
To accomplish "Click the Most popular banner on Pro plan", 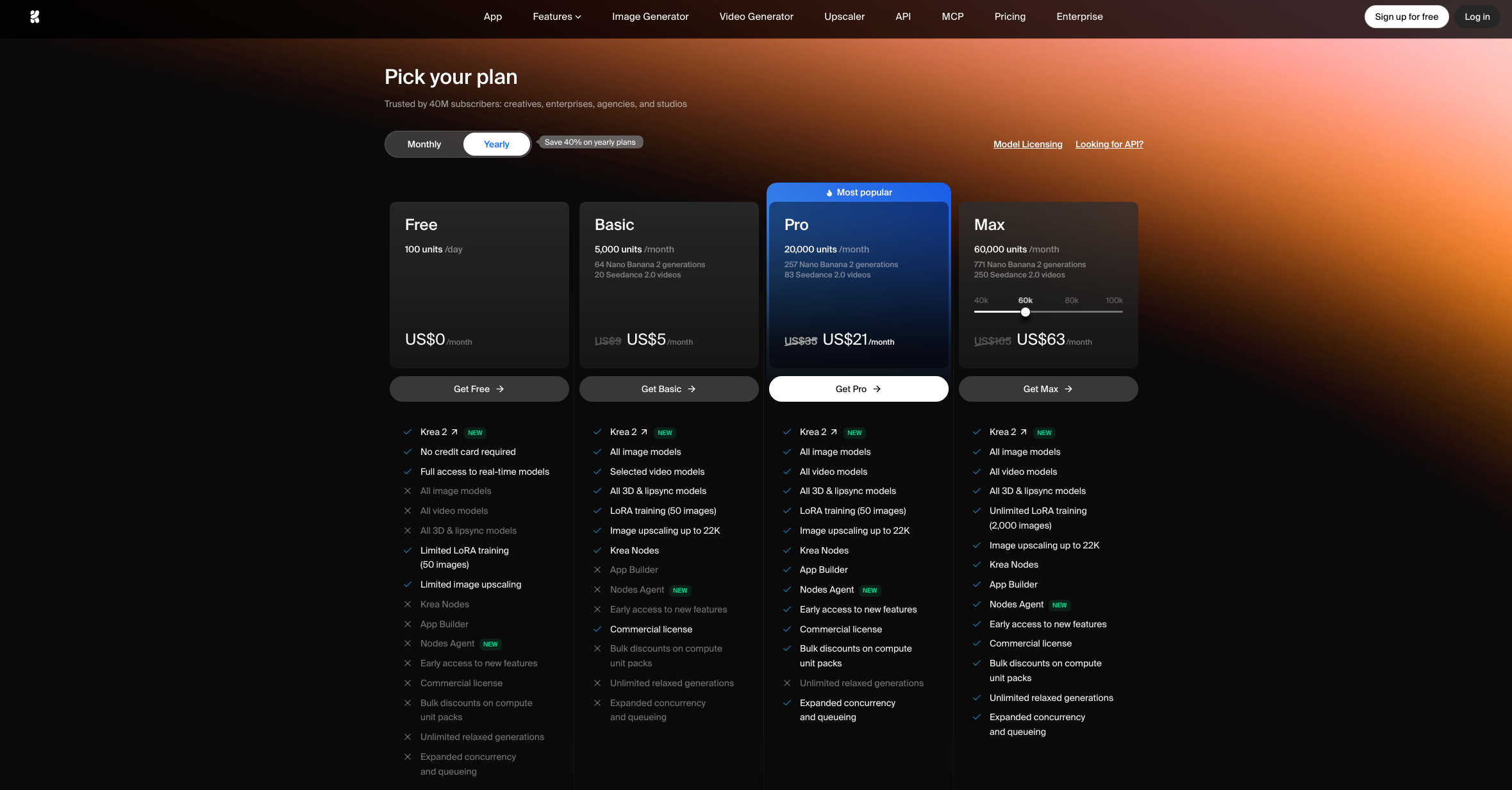I will pos(859,192).
